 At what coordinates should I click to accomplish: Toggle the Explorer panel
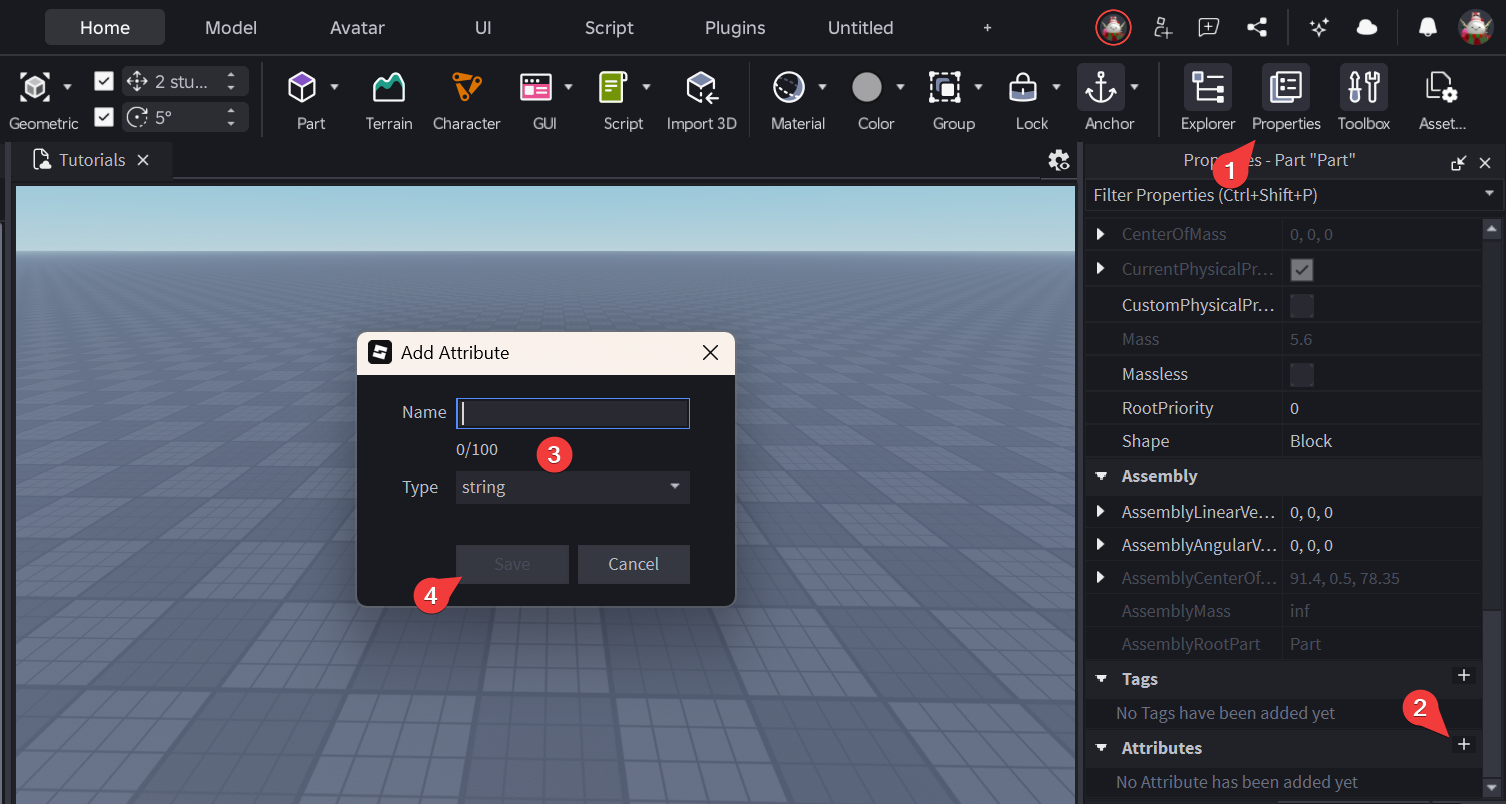[1207, 89]
